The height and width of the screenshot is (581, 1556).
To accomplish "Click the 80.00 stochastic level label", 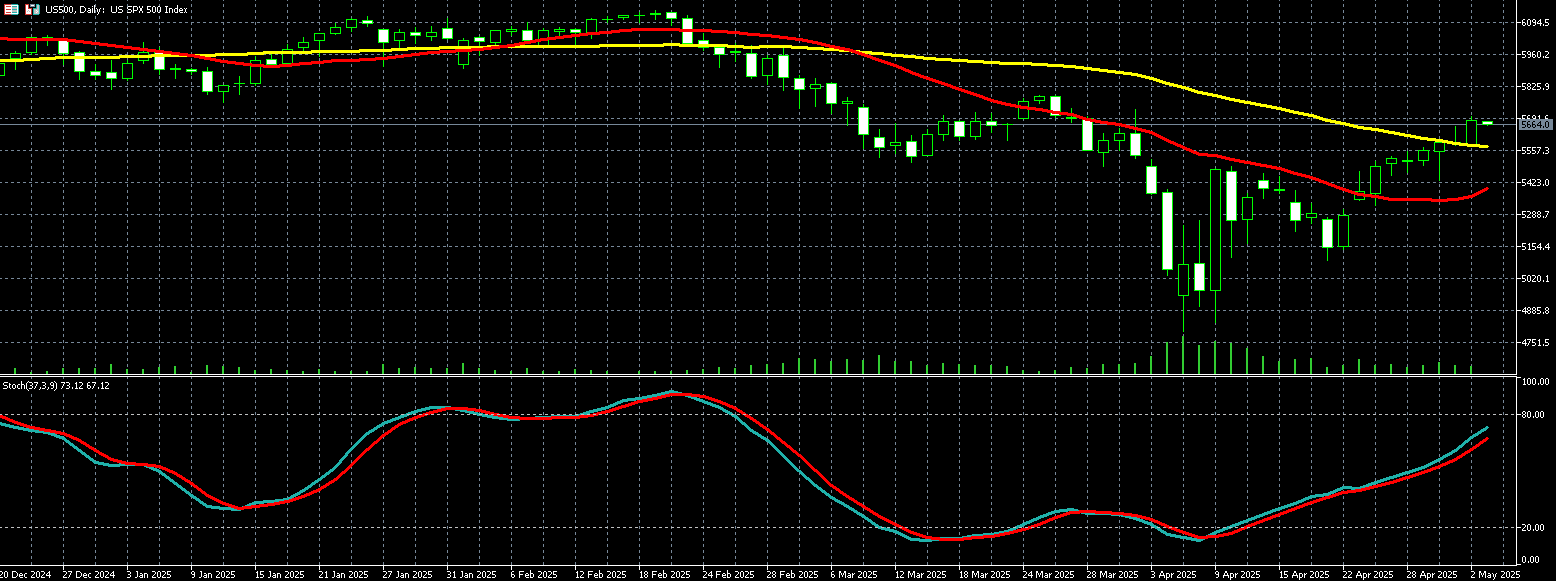I will [x=1535, y=413].
